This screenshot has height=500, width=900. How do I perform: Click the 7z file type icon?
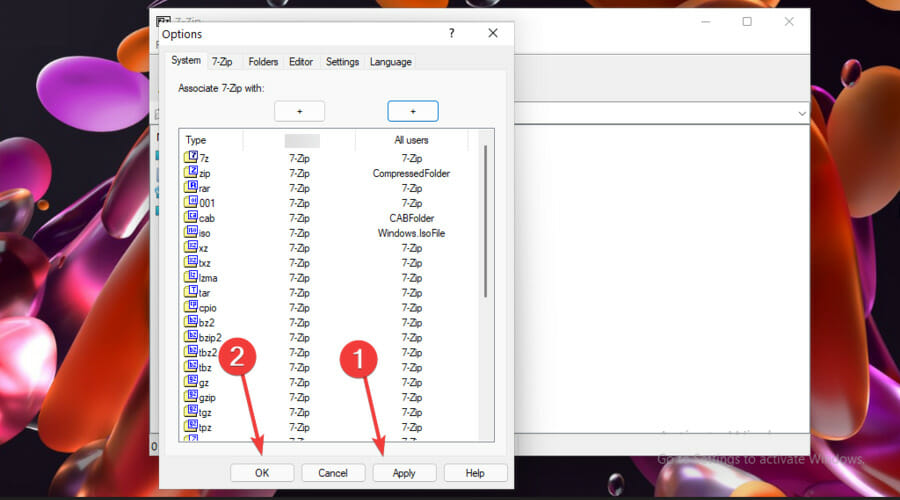tap(191, 158)
